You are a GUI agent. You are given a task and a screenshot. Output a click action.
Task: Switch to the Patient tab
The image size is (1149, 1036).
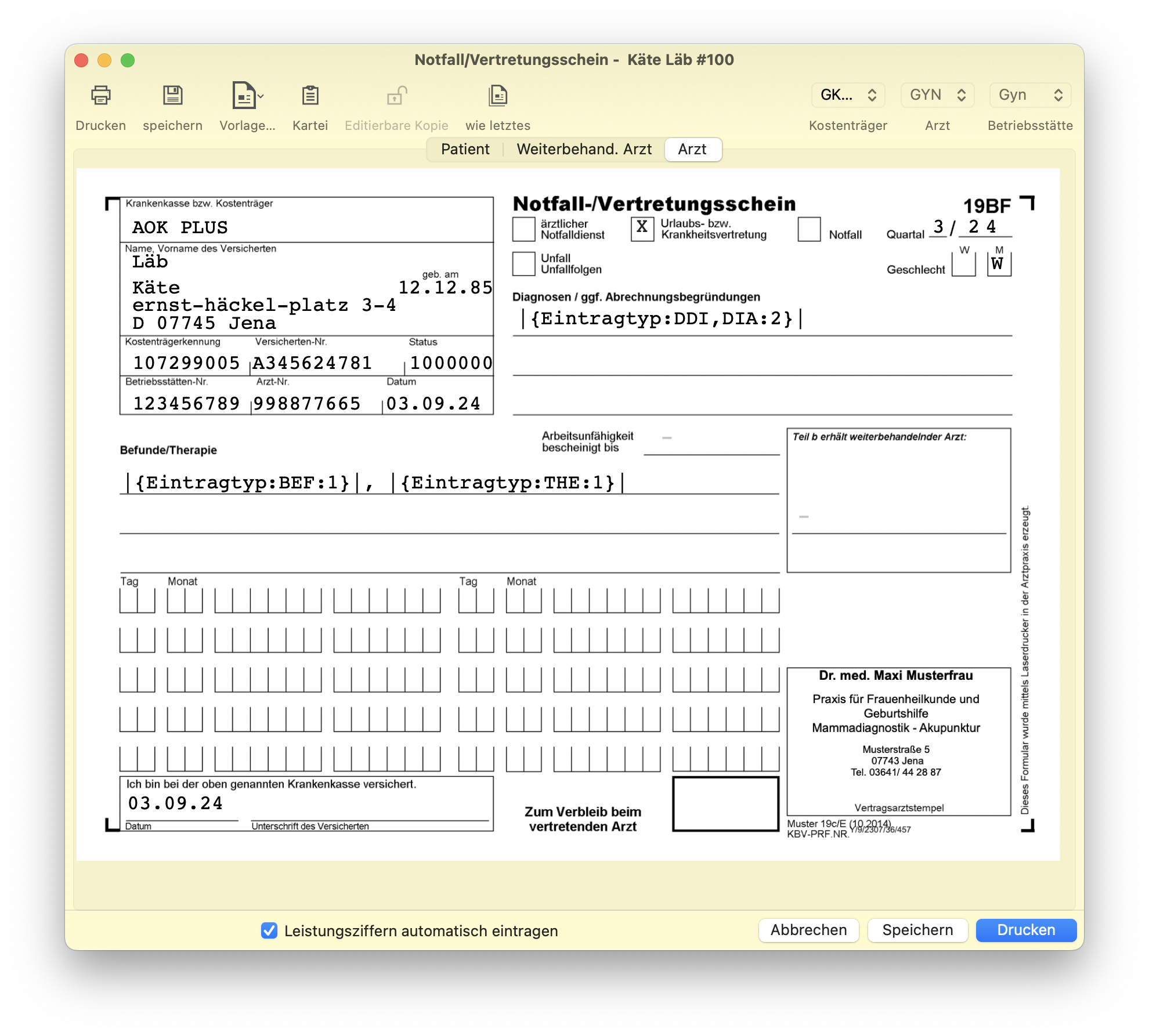[x=465, y=150]
